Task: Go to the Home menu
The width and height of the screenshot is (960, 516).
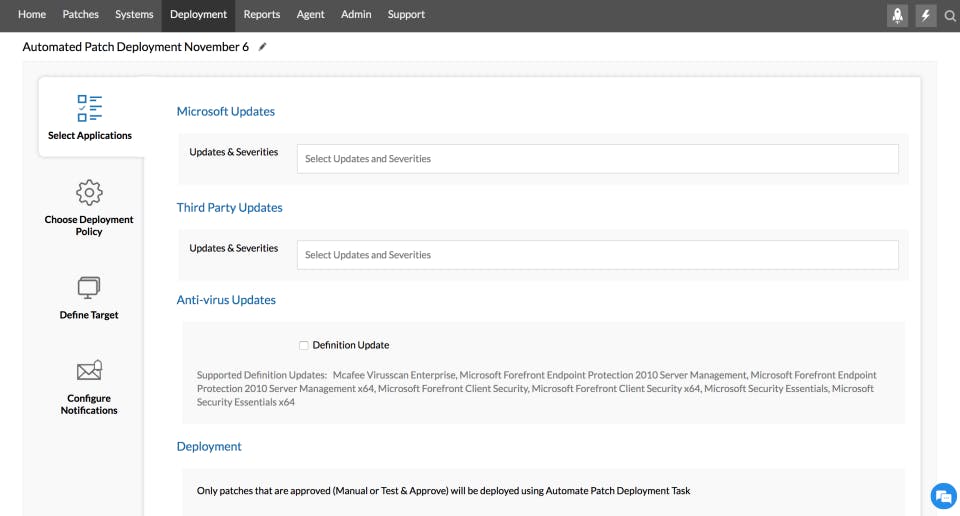Action: [32, 14]
